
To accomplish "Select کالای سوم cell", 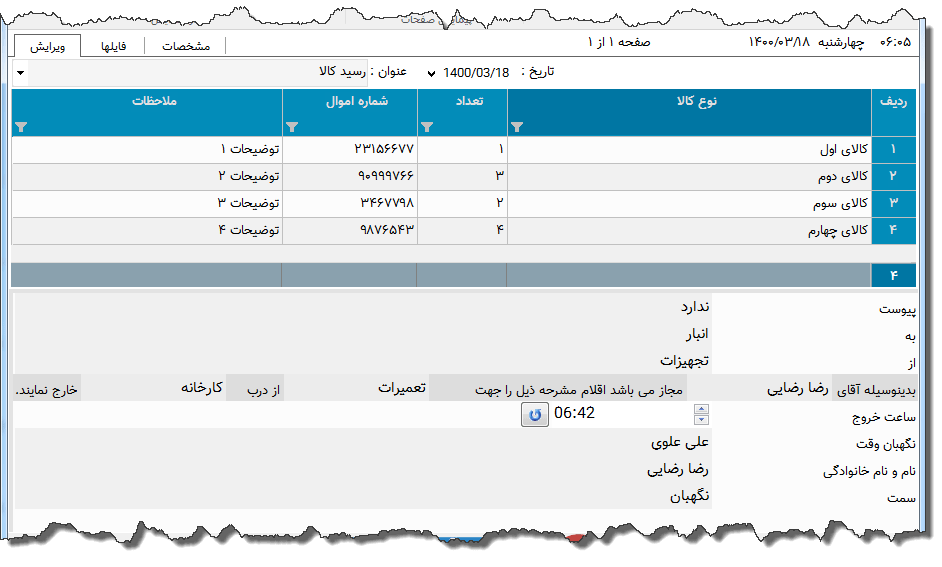I will click(x=689, y=204).
